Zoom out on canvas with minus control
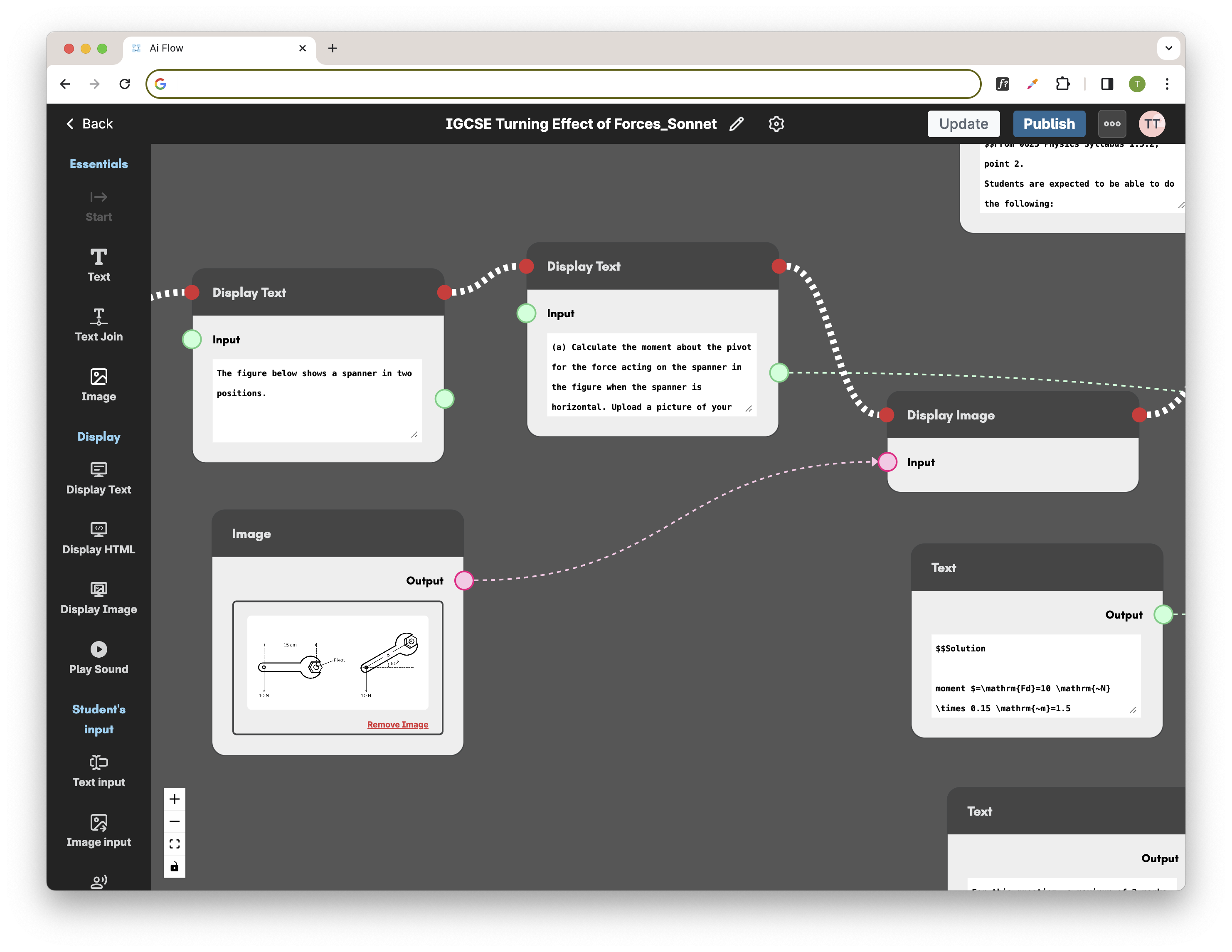Viewport: 1232px width, 952px height. (174, 821)
